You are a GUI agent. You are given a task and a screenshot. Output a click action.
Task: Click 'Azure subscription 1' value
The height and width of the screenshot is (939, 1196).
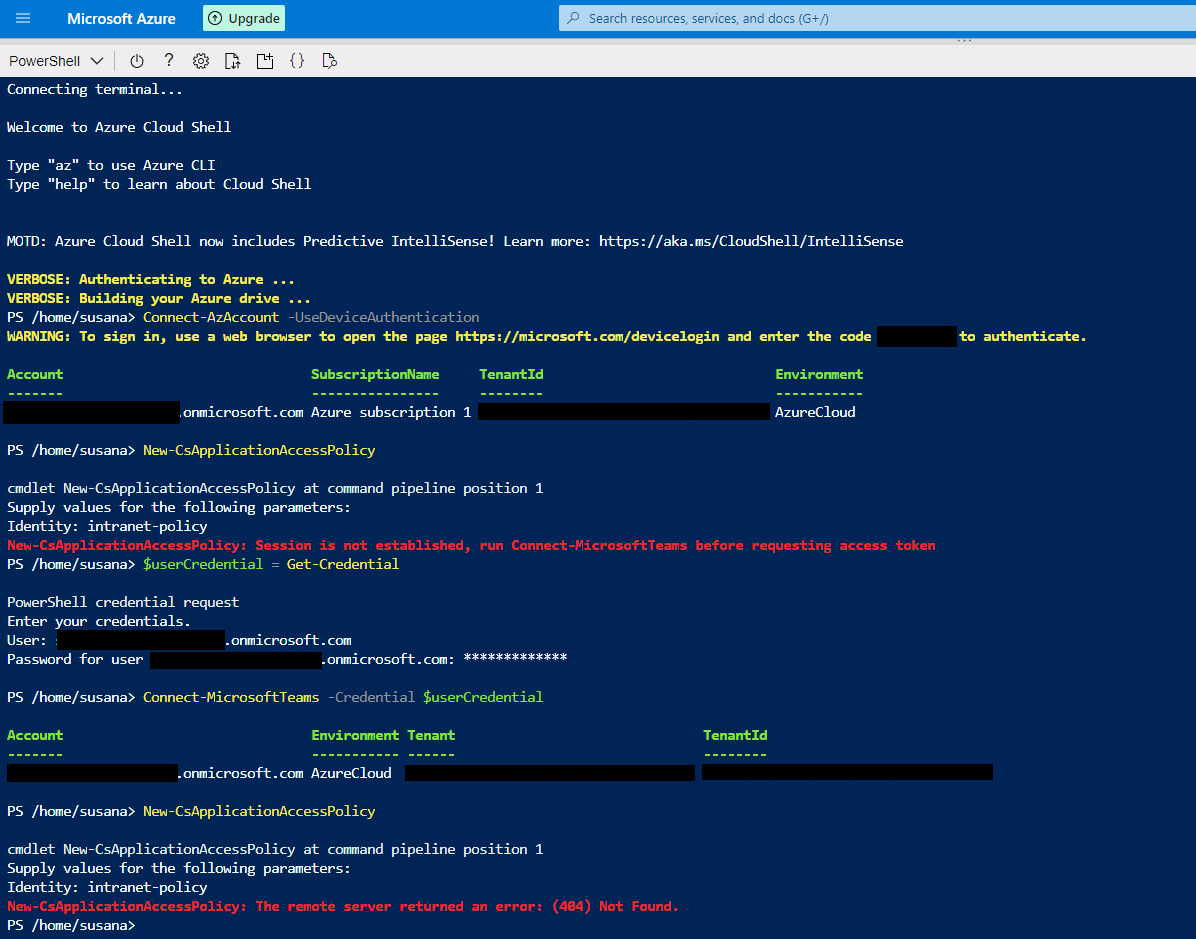click(x=391, y=412)
